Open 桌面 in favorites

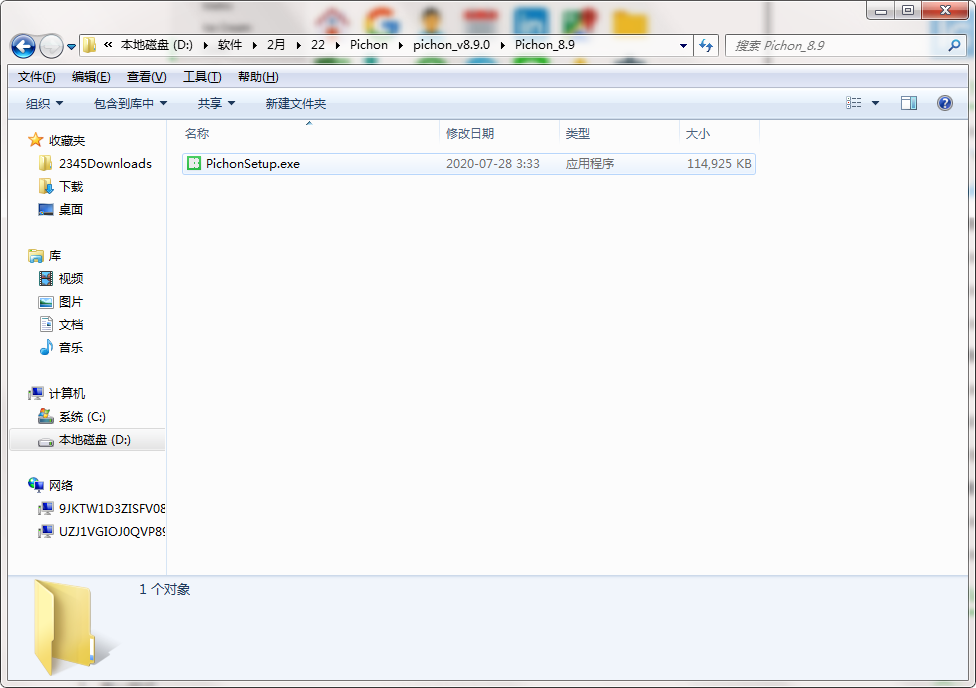click(x=60, y=209)
